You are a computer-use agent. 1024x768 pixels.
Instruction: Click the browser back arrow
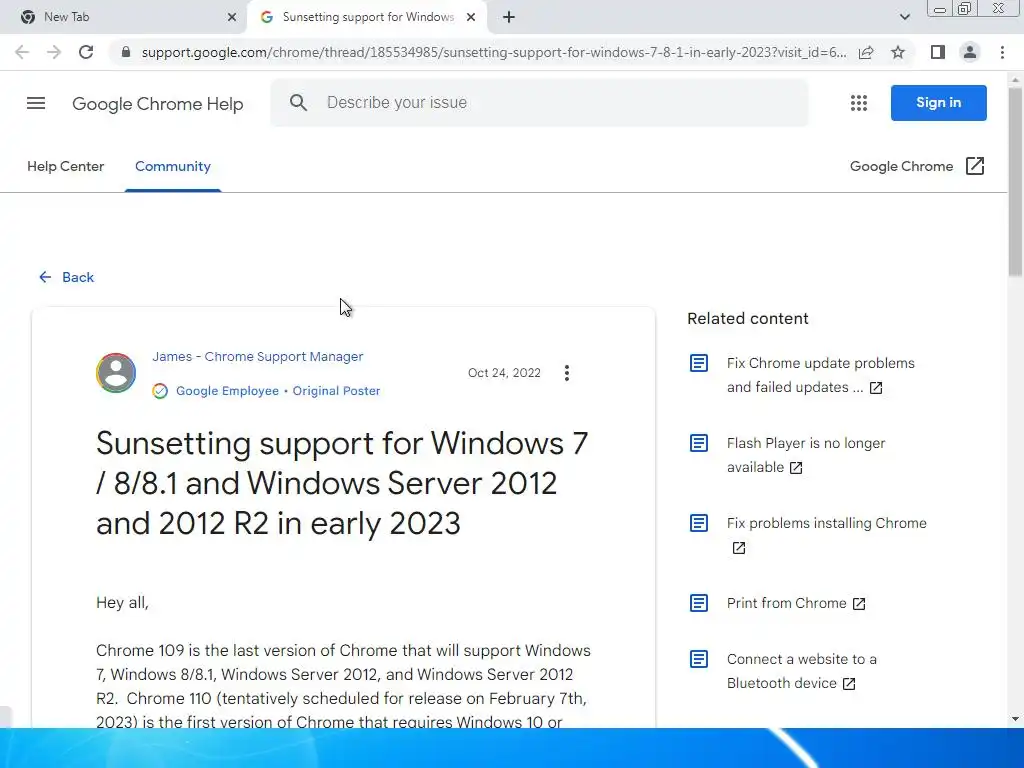coord(22,52)
